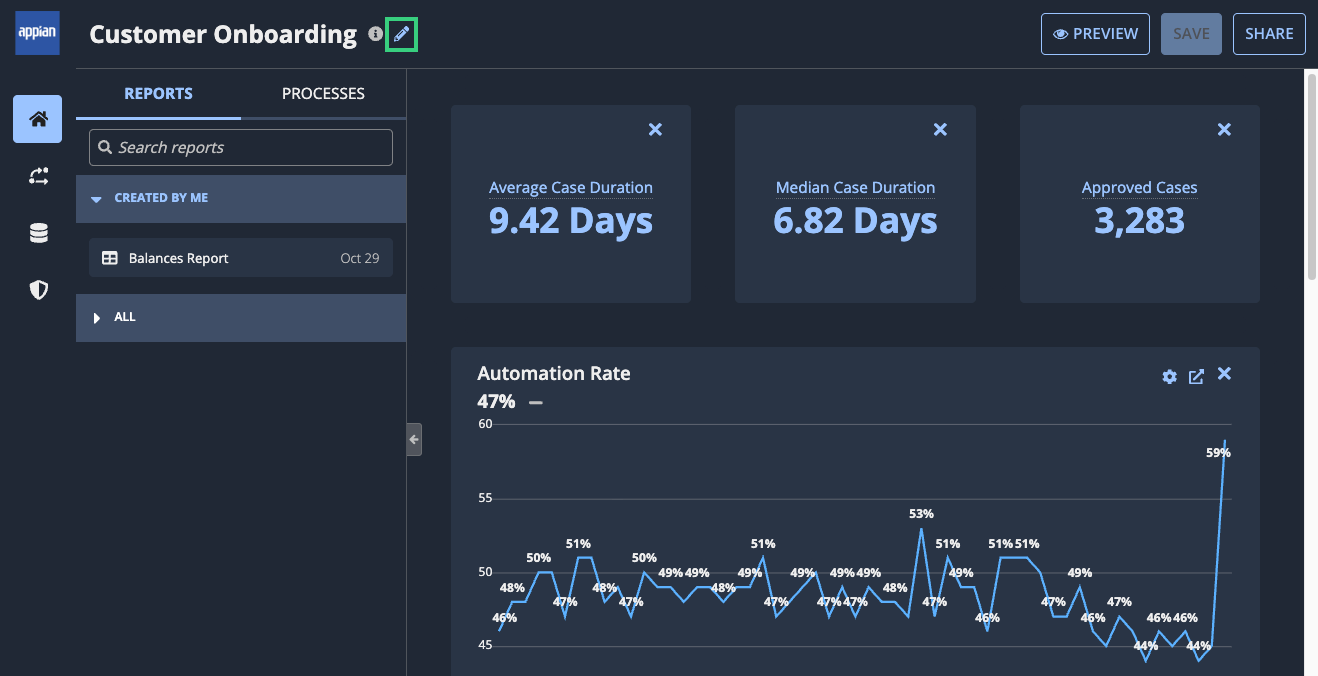Click the vertical page scrollbar
1318x676 pixels.
(1311, 175)
